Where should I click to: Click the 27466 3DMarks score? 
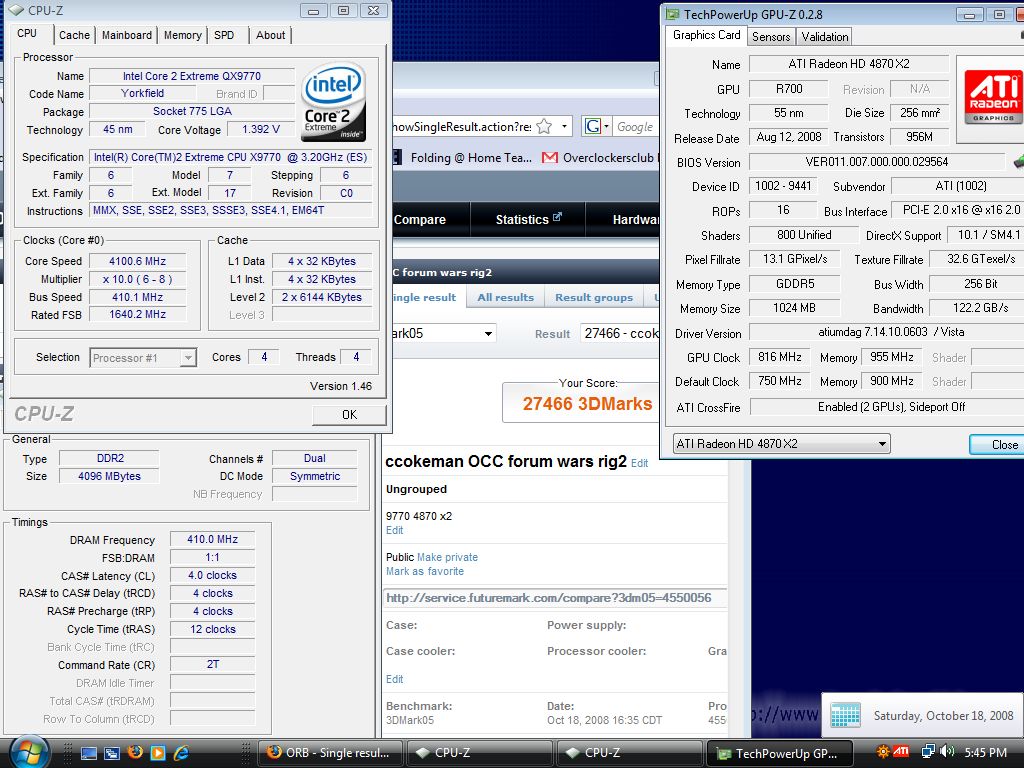click(587, 404)
